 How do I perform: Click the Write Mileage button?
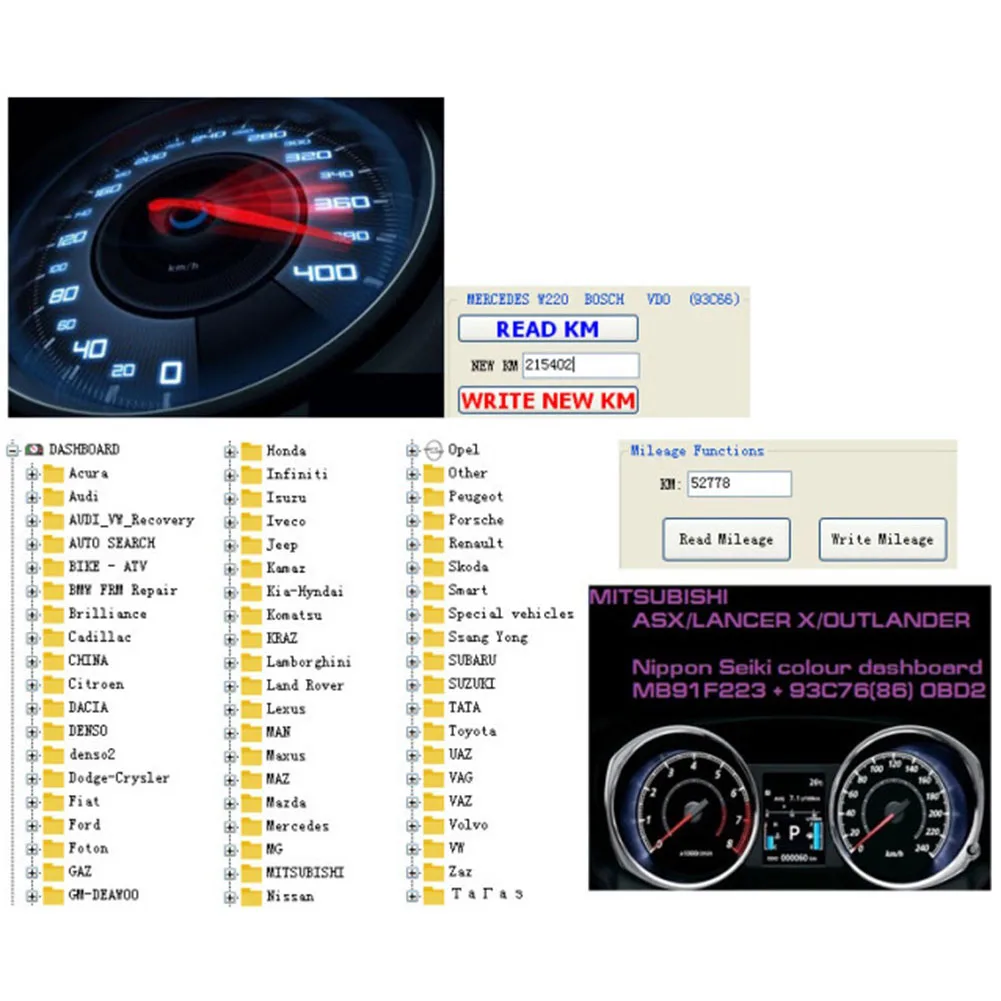[882, 539]
